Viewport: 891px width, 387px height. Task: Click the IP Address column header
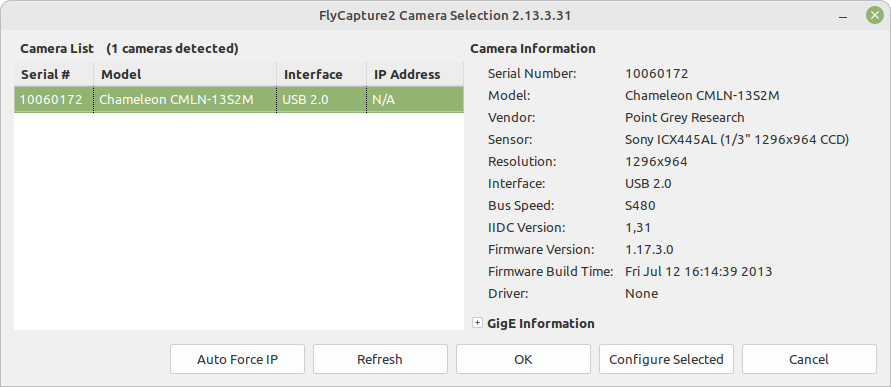(415, 74)
